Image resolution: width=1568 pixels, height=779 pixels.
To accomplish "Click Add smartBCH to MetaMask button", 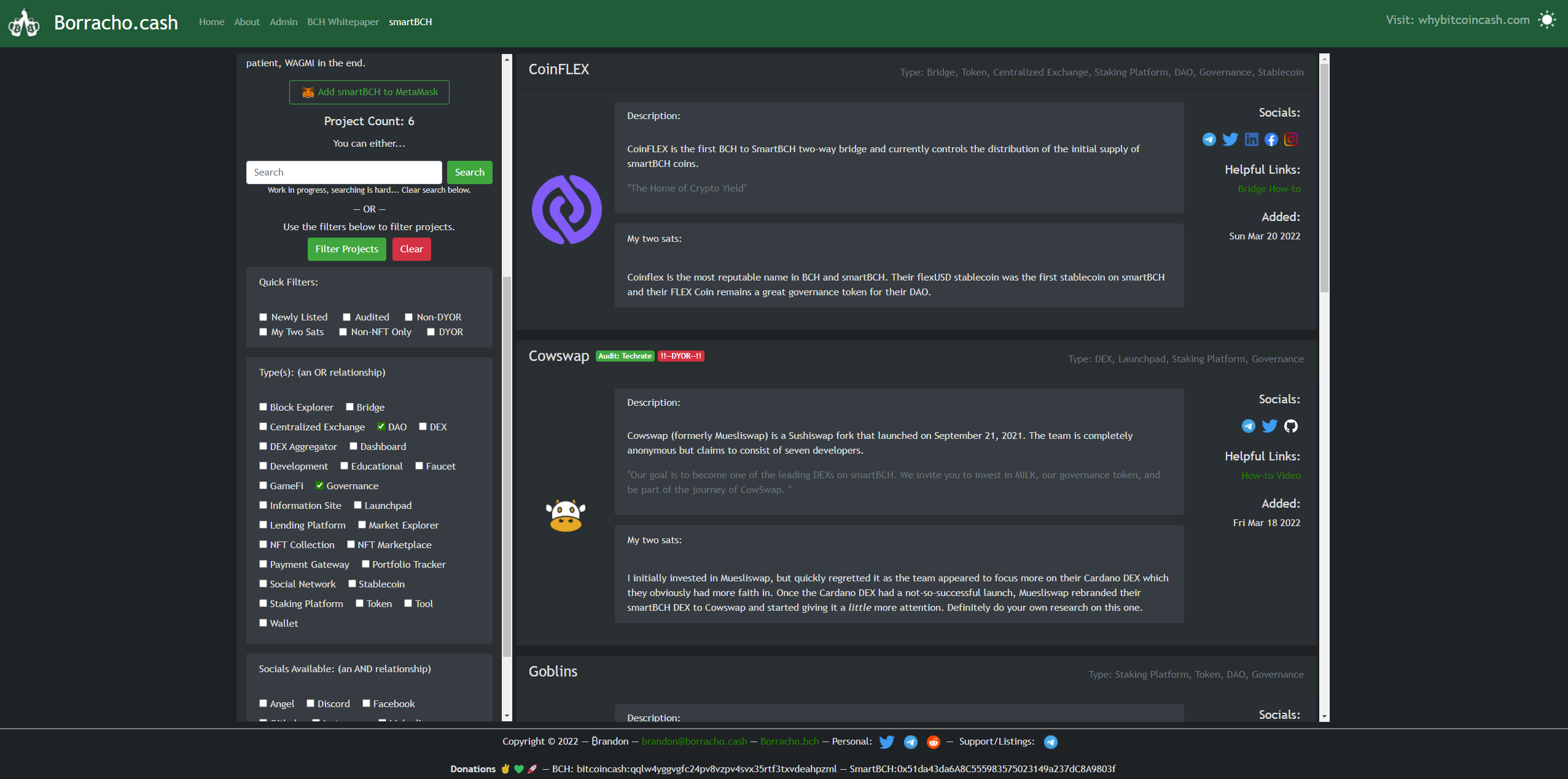I will coord(369,92).
